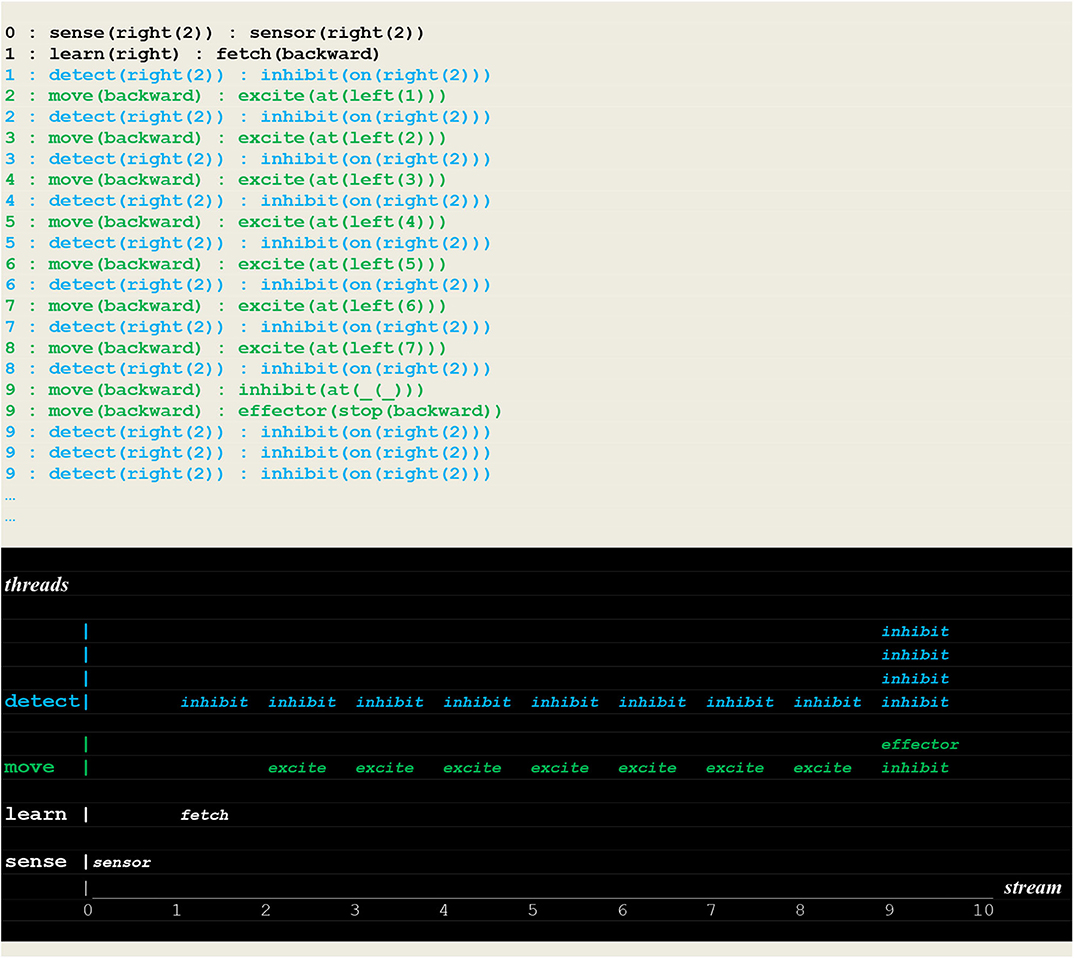This screenshot has height=958, width=1074.
Task: Click the stream axis tick labeled 9
Action: (889, 911)
